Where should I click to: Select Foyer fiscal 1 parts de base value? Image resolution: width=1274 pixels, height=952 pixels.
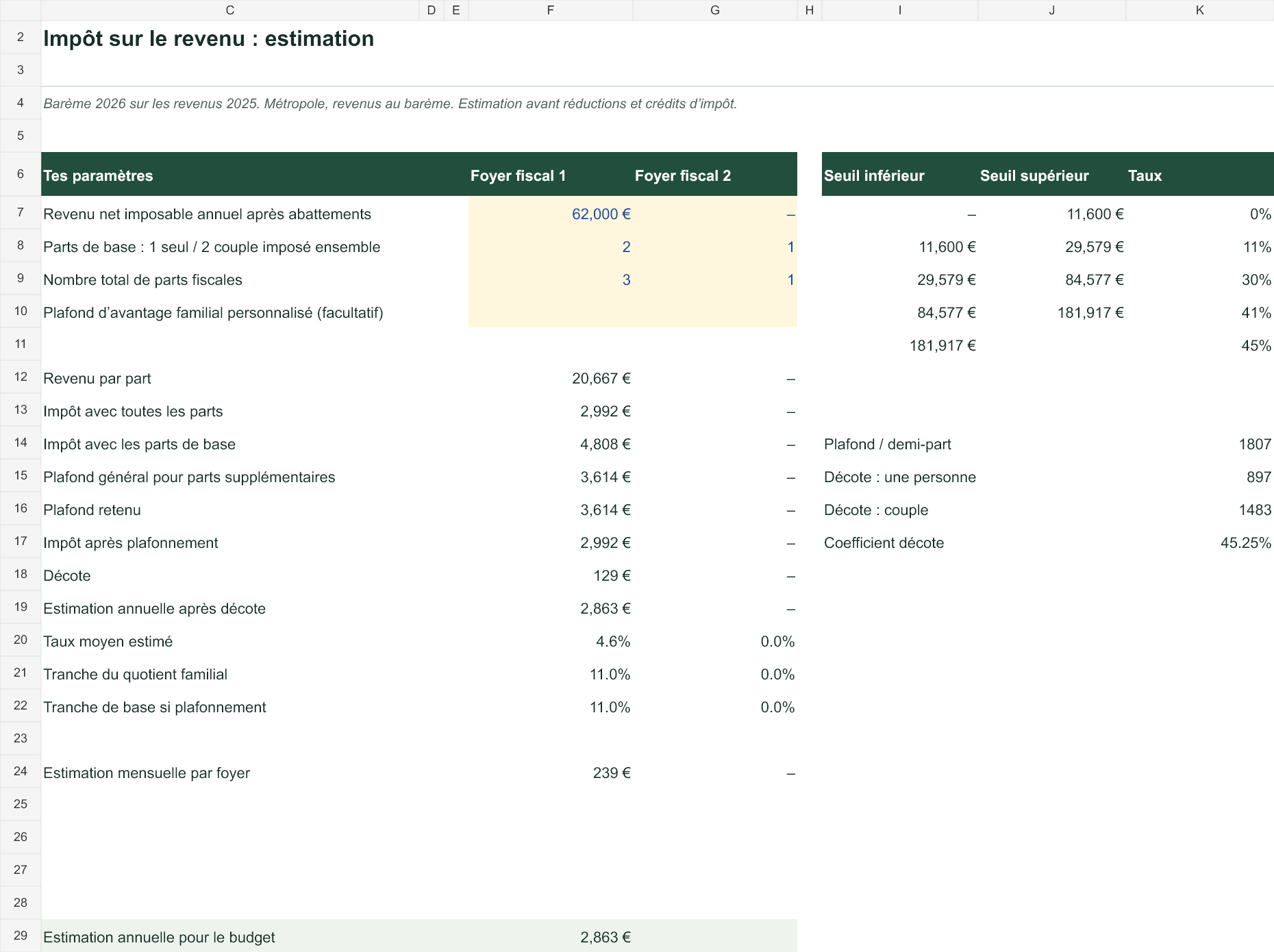(x=551, y=247)
